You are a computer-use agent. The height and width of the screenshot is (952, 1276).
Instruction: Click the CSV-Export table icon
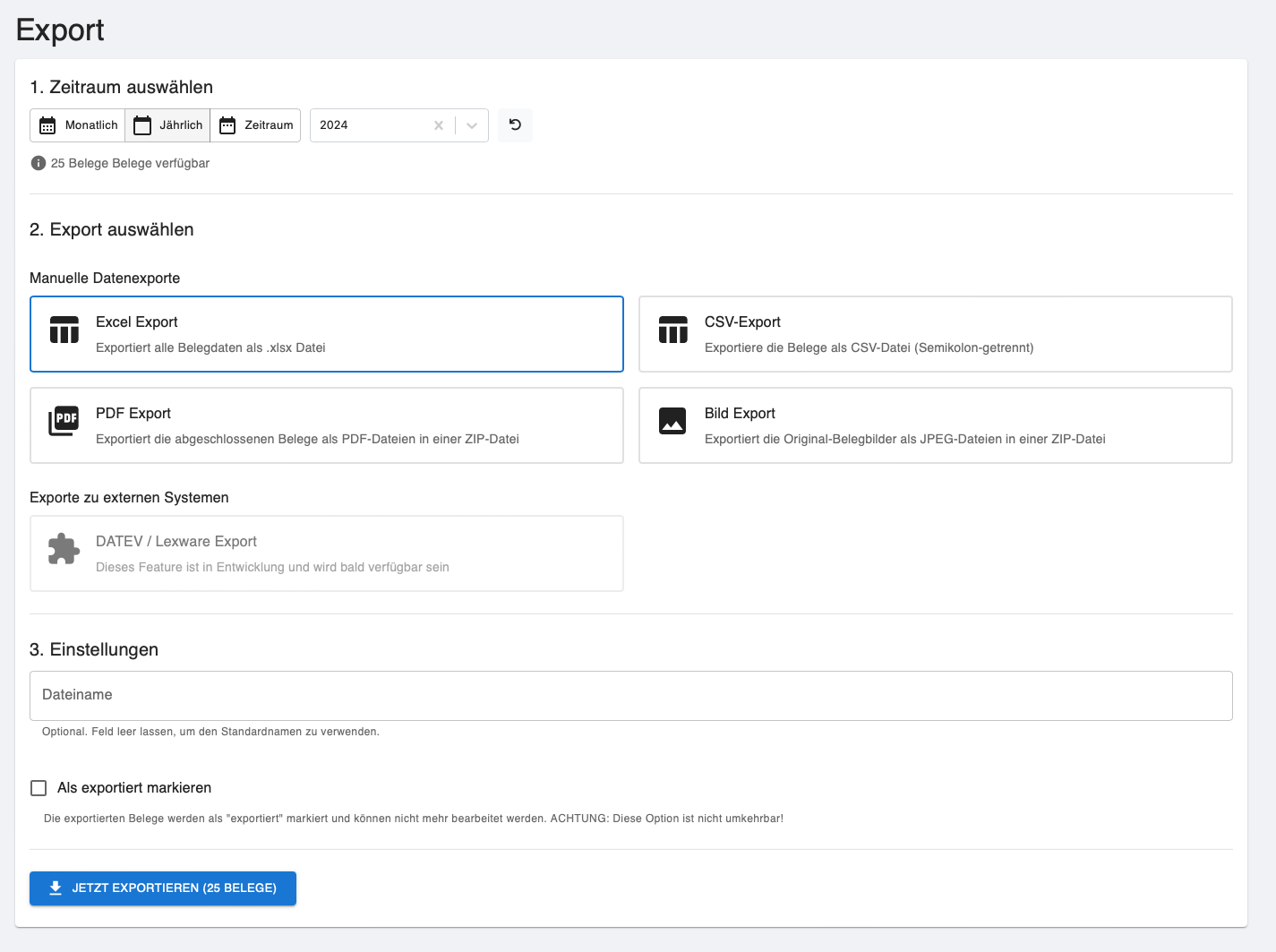[x=673, y=330]
